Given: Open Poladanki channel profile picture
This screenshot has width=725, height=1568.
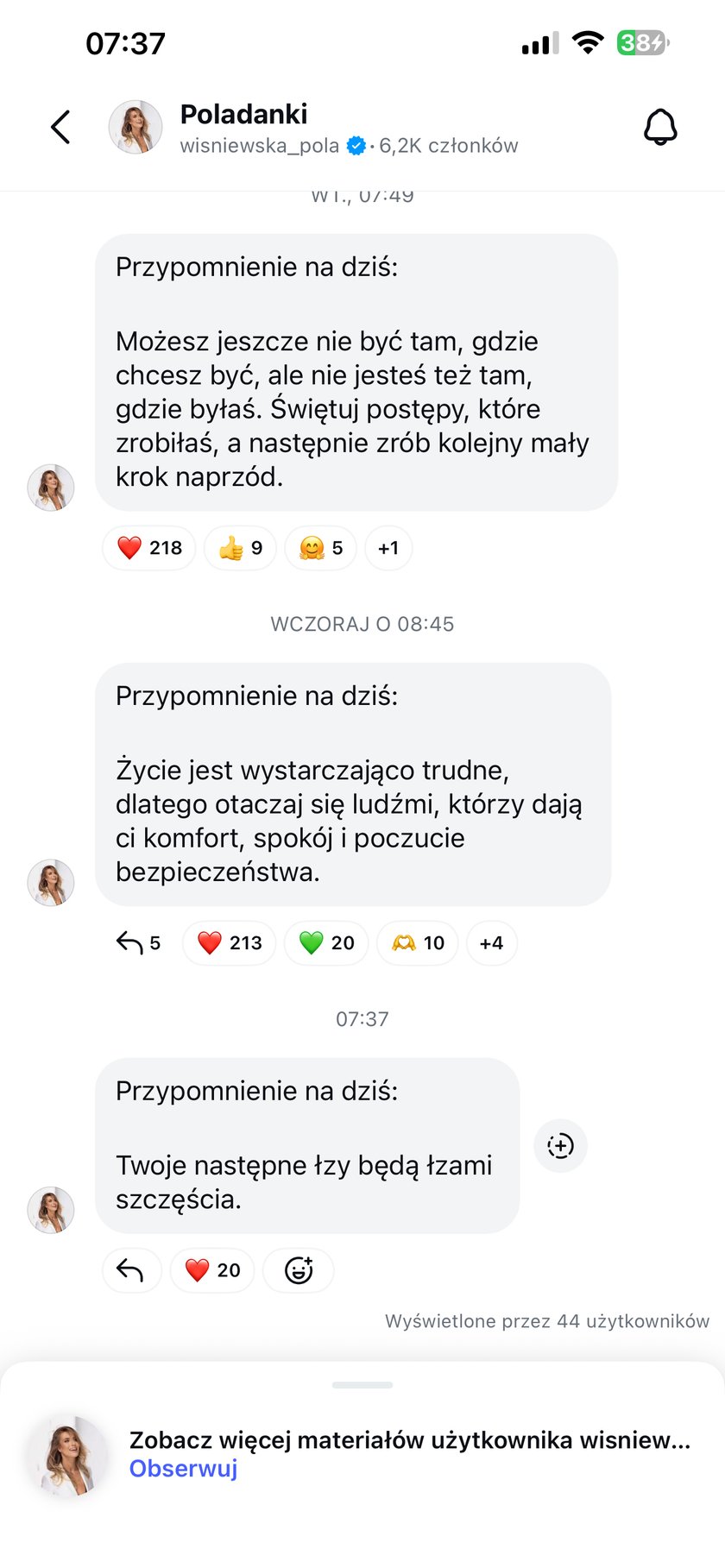Looking at the screenshot, I should click(x=136, y=128).
